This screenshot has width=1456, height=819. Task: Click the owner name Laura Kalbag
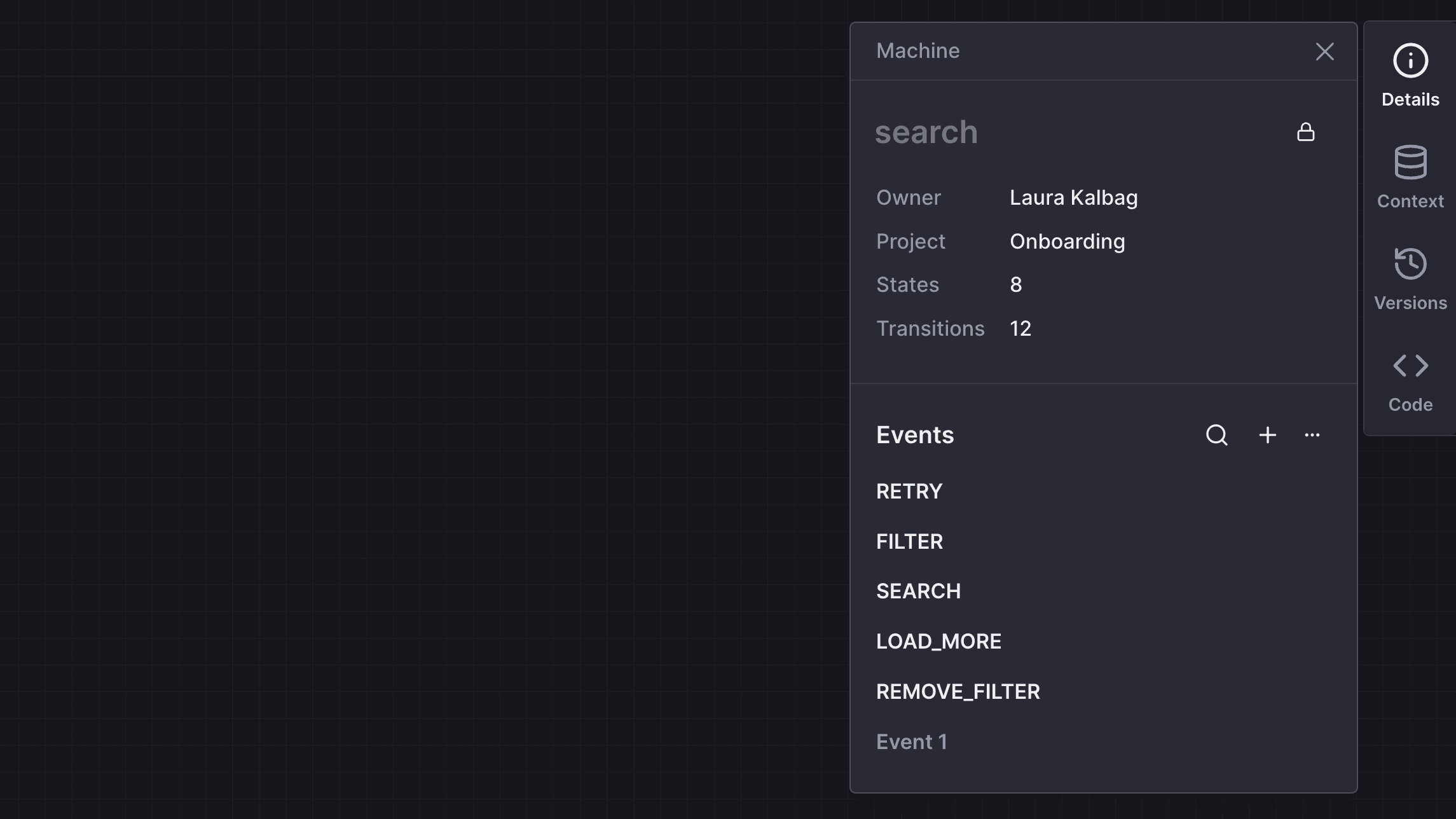(1074, 197)
